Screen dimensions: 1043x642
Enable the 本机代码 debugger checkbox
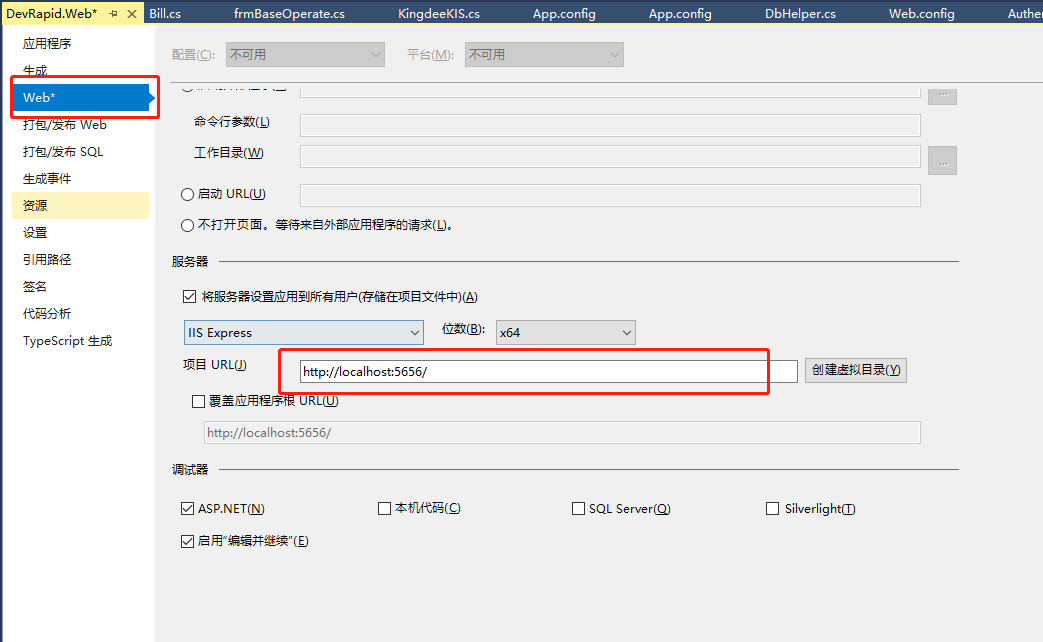coord(384,508)
